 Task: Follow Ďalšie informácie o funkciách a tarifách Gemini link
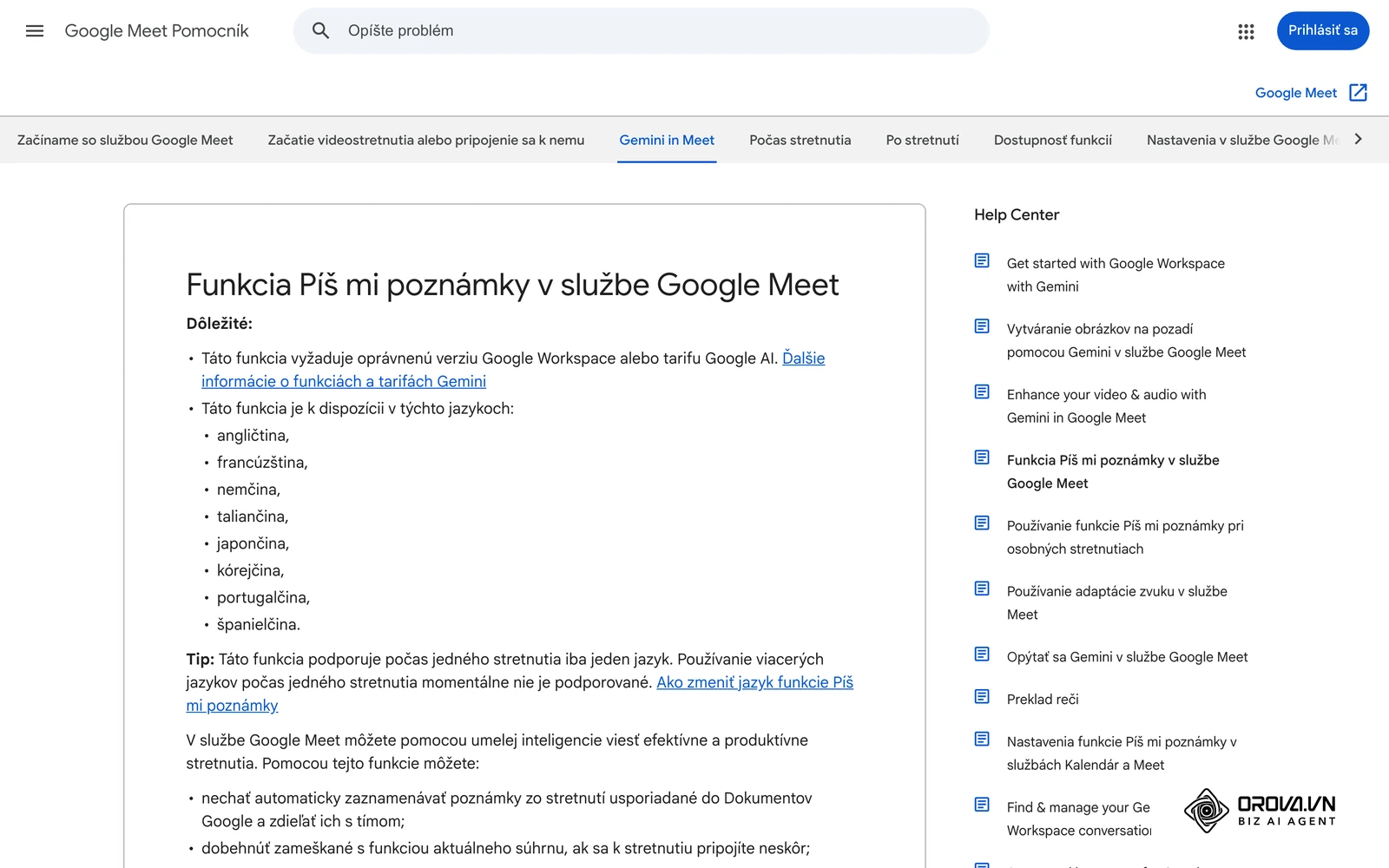pos(513,370)
